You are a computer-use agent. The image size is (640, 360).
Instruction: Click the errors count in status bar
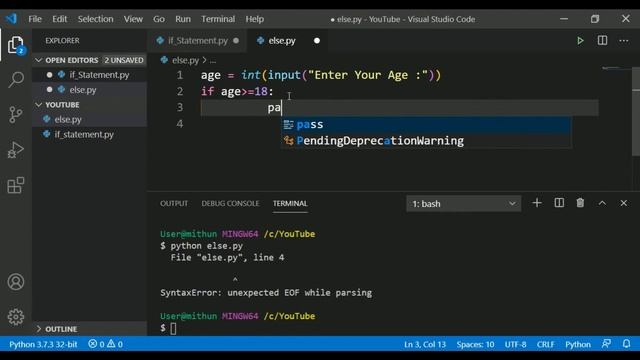(96, 344)
